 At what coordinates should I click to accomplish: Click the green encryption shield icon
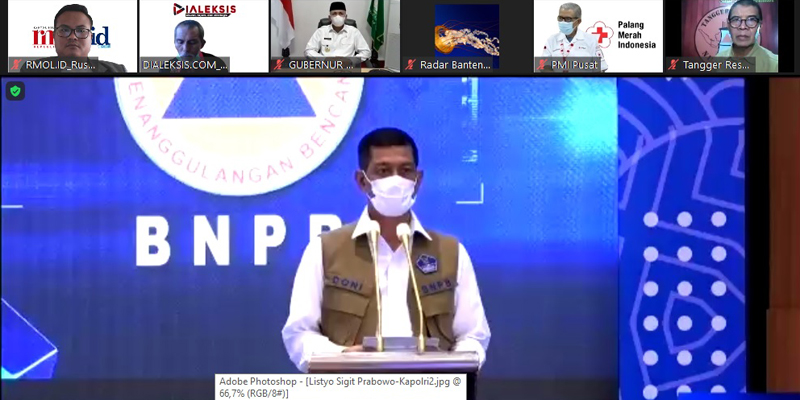pos(15,91)
